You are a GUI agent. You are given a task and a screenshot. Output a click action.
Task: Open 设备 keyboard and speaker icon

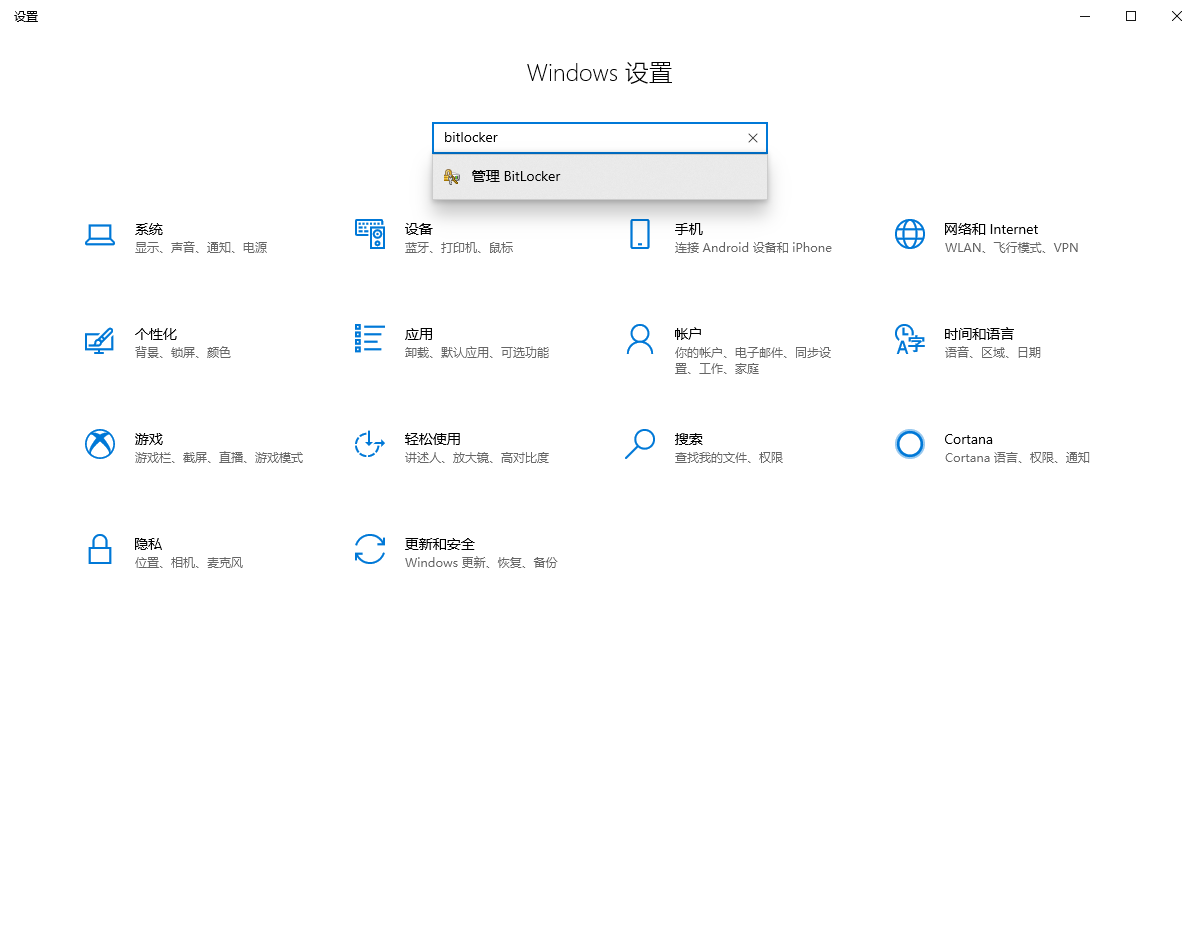[370, 235]
